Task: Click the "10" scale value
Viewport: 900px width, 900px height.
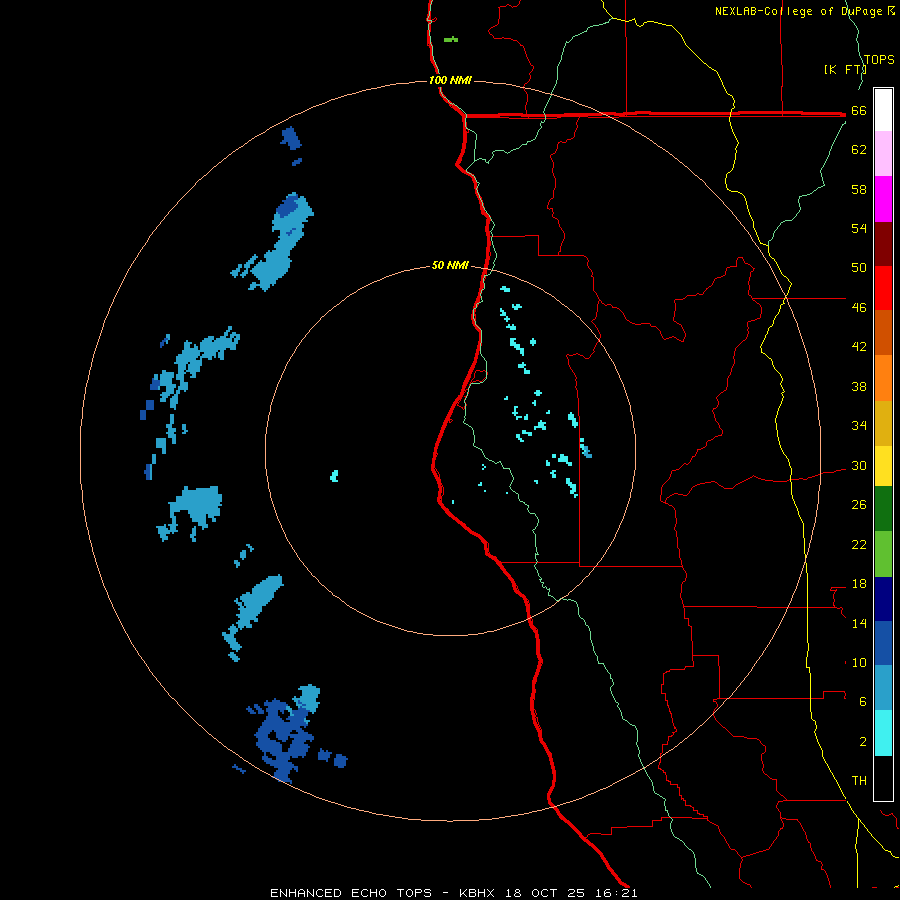Action: tap(859, 662)
